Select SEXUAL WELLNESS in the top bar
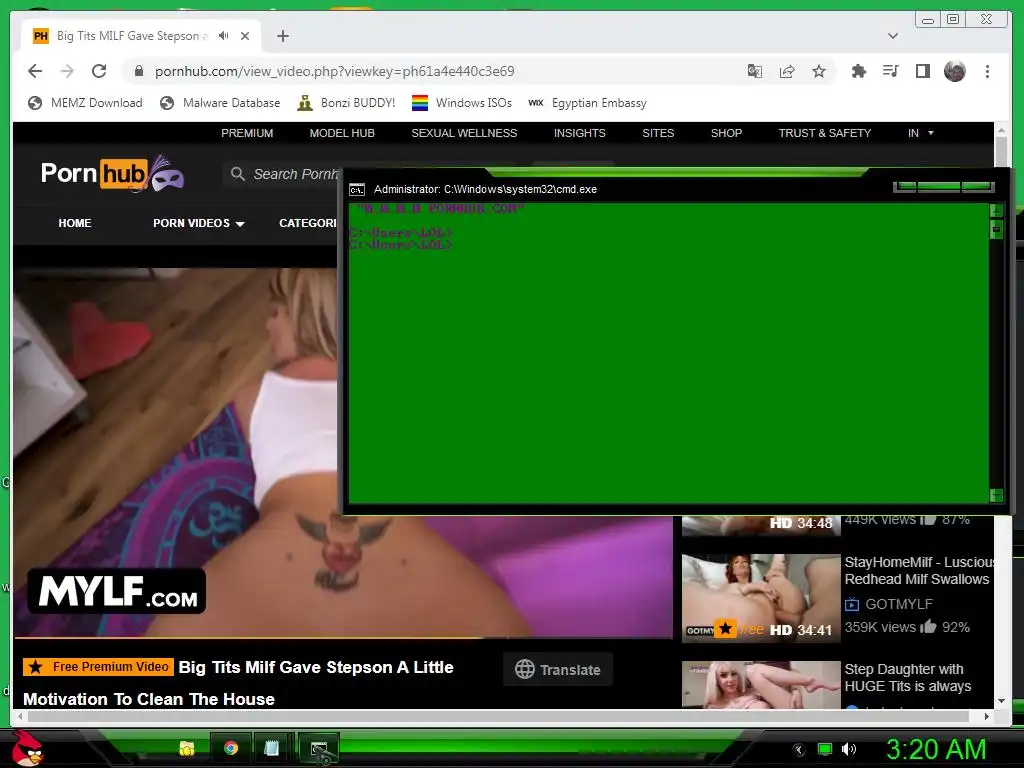This screenshot has height=768, width=1024. pyautogui.click(x=464, y=133)
